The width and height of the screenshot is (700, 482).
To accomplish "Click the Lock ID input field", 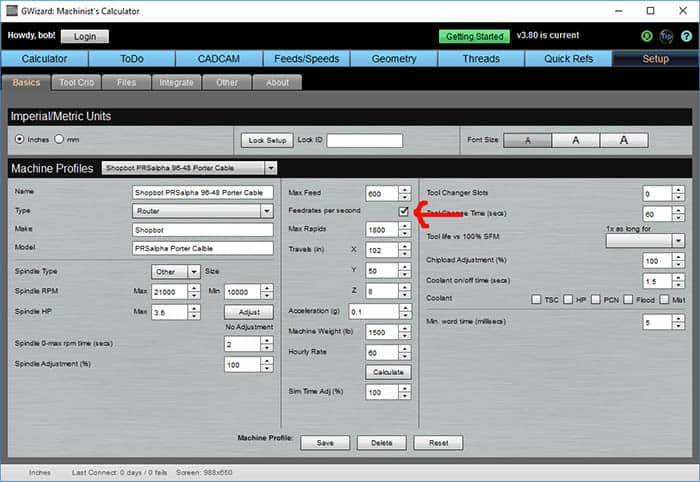I will 365,141.
